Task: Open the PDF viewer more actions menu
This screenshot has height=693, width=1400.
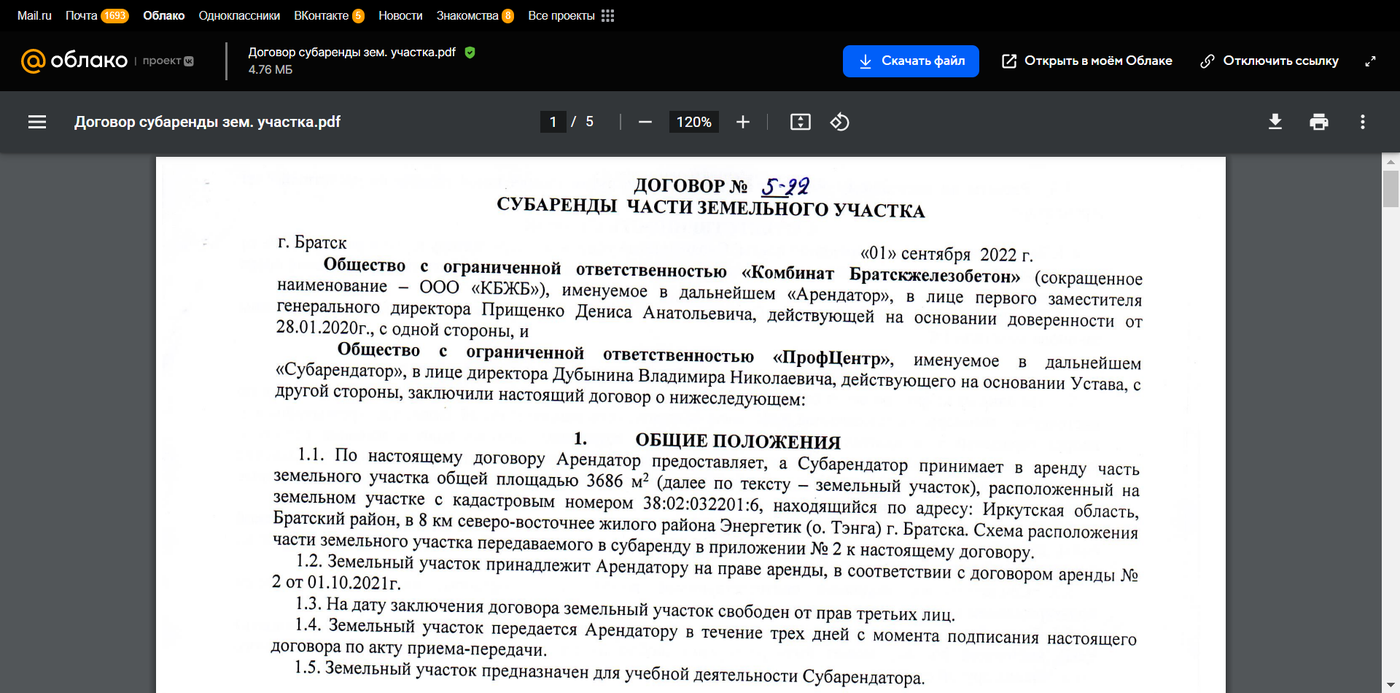Action: tap(1362, 122)
